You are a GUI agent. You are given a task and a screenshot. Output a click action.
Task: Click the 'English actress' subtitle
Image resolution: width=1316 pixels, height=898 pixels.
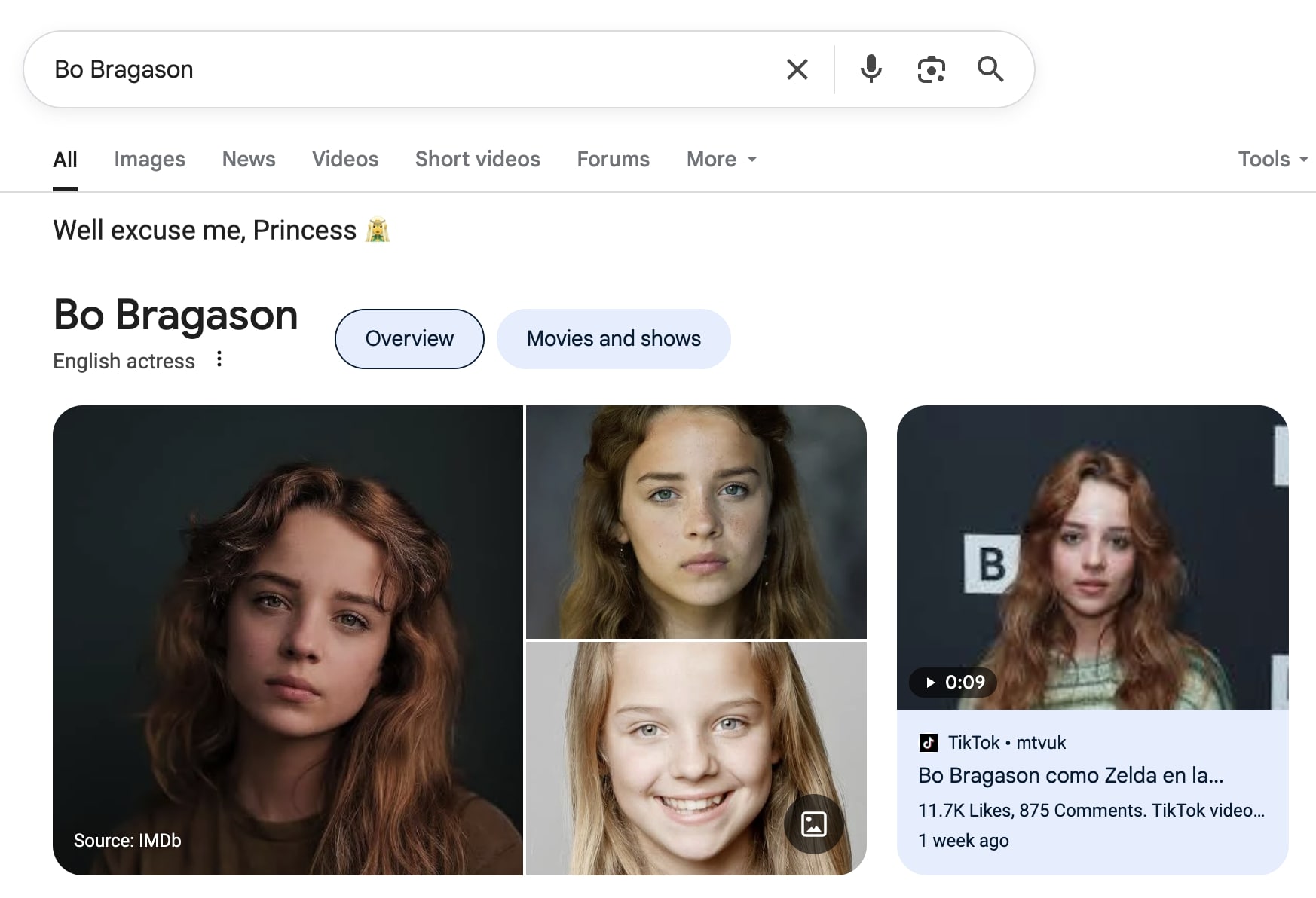click(x=124, y=361)
